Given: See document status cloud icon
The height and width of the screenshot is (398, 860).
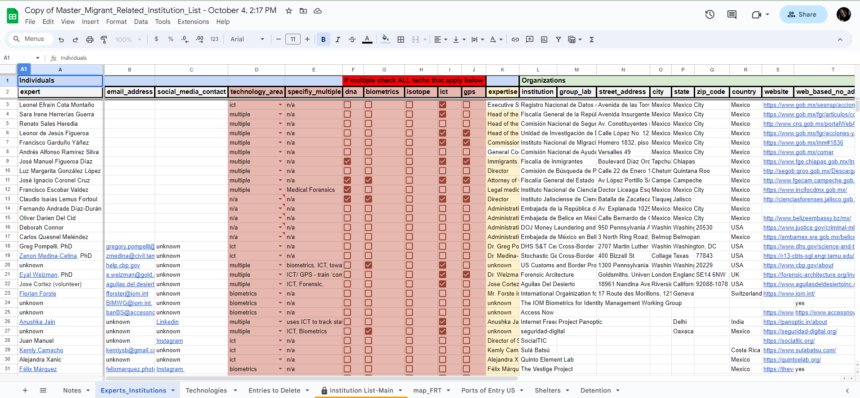Looking at the screenshot, I should (x=318, y=11).
